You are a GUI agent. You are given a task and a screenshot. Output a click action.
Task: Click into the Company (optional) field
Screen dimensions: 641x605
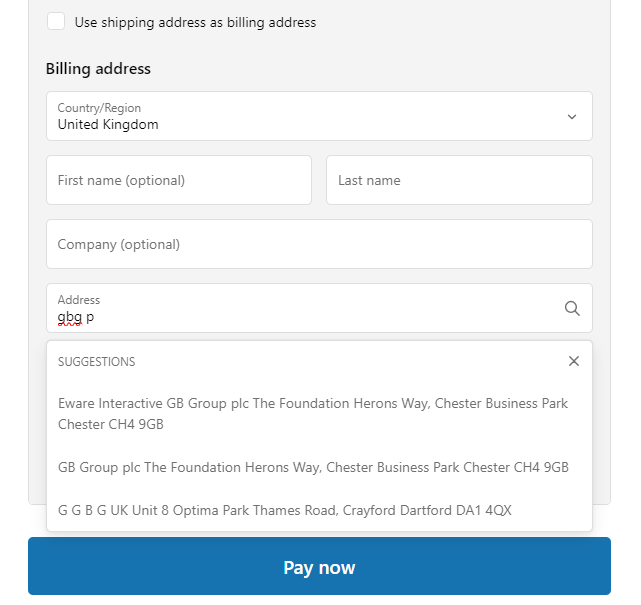tap(319, 244)
